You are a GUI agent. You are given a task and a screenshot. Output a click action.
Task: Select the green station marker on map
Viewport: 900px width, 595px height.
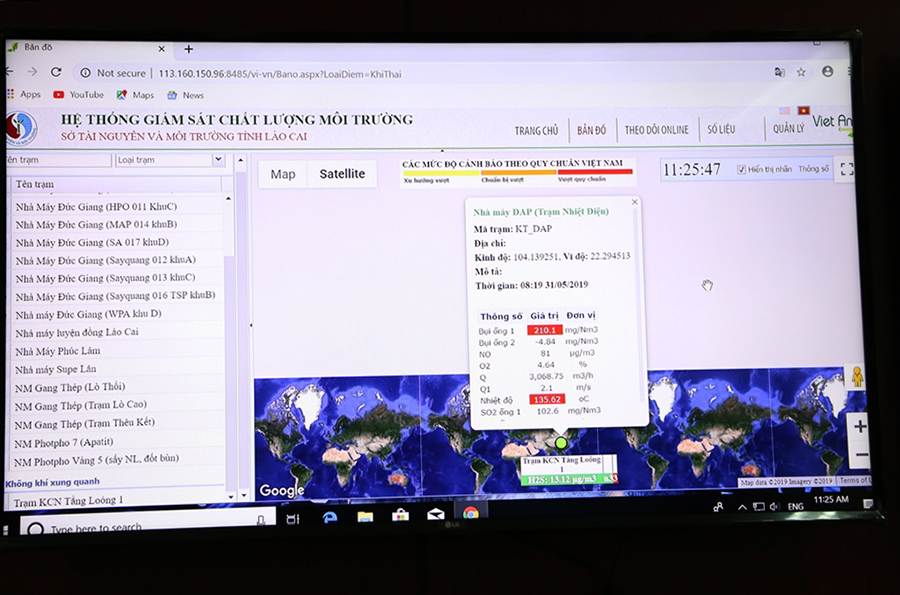click(x=561, y=443)
